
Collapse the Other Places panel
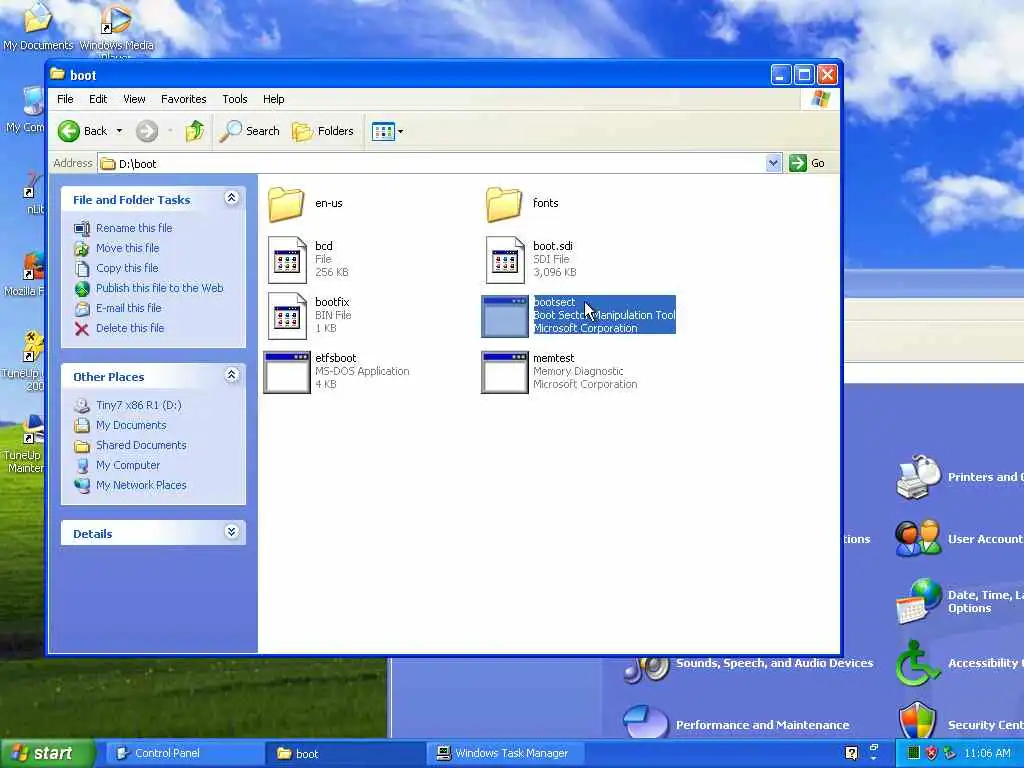pos(231,375)
